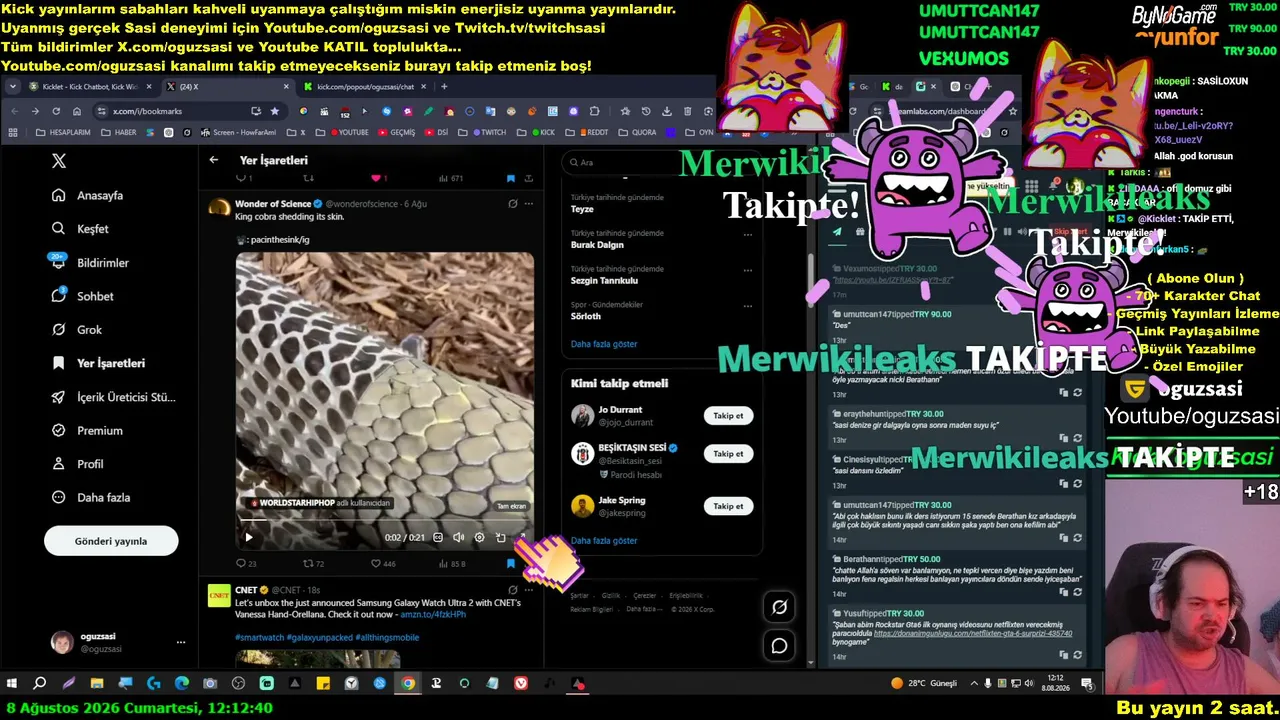
Task: Open browser downloads icon
Action: coord(667,111)
